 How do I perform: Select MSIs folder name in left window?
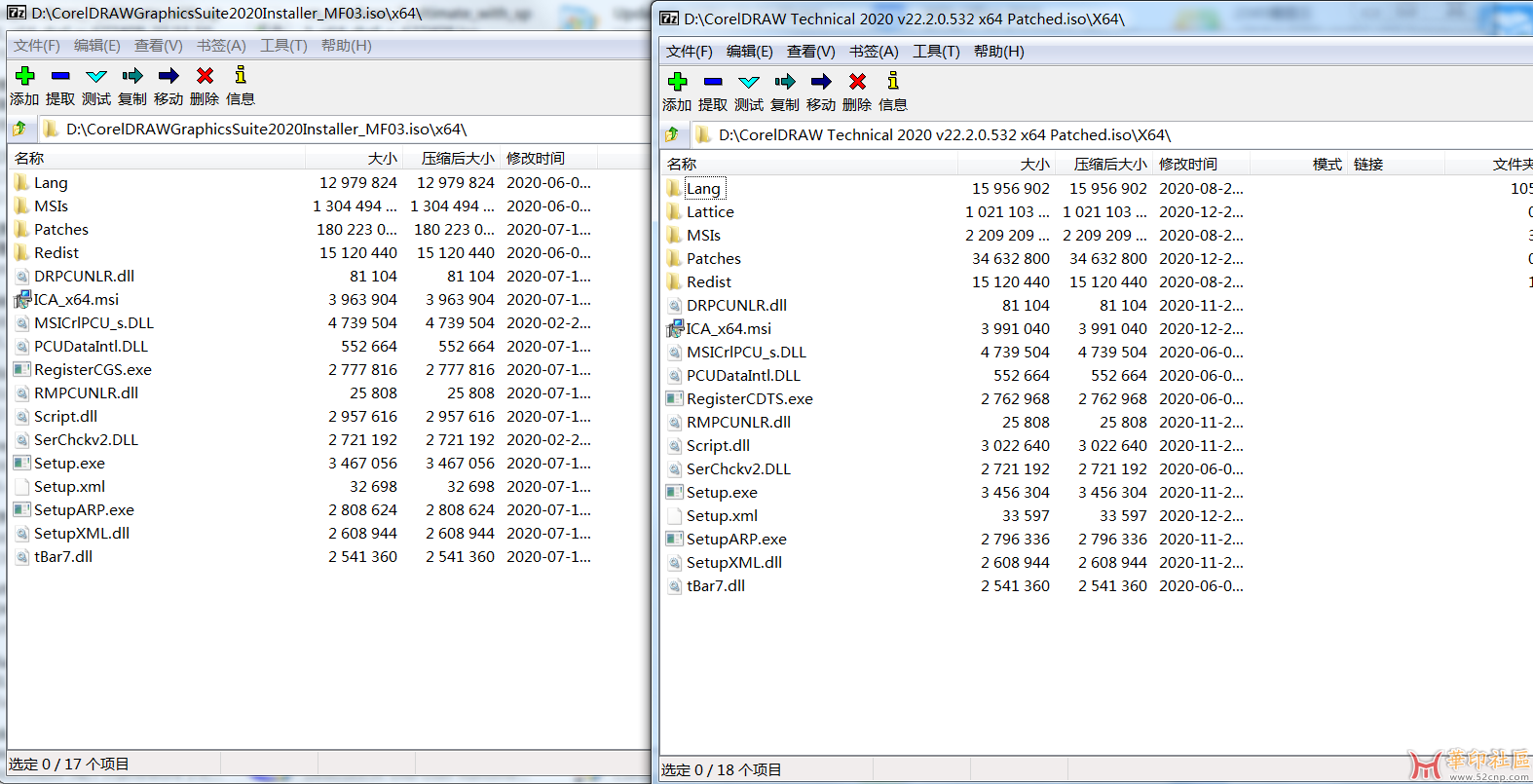click(51, 205)
